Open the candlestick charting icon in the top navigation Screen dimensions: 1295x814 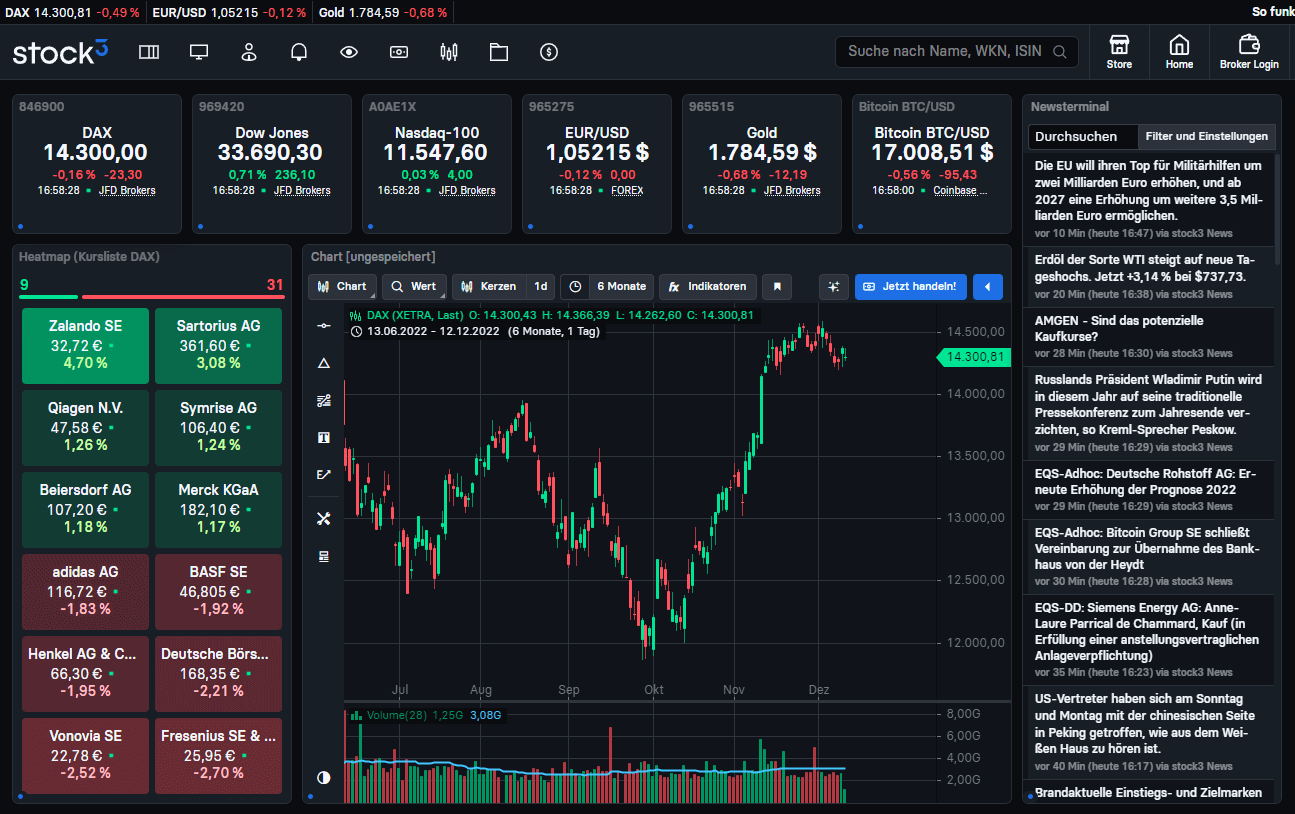click(449, 52)
